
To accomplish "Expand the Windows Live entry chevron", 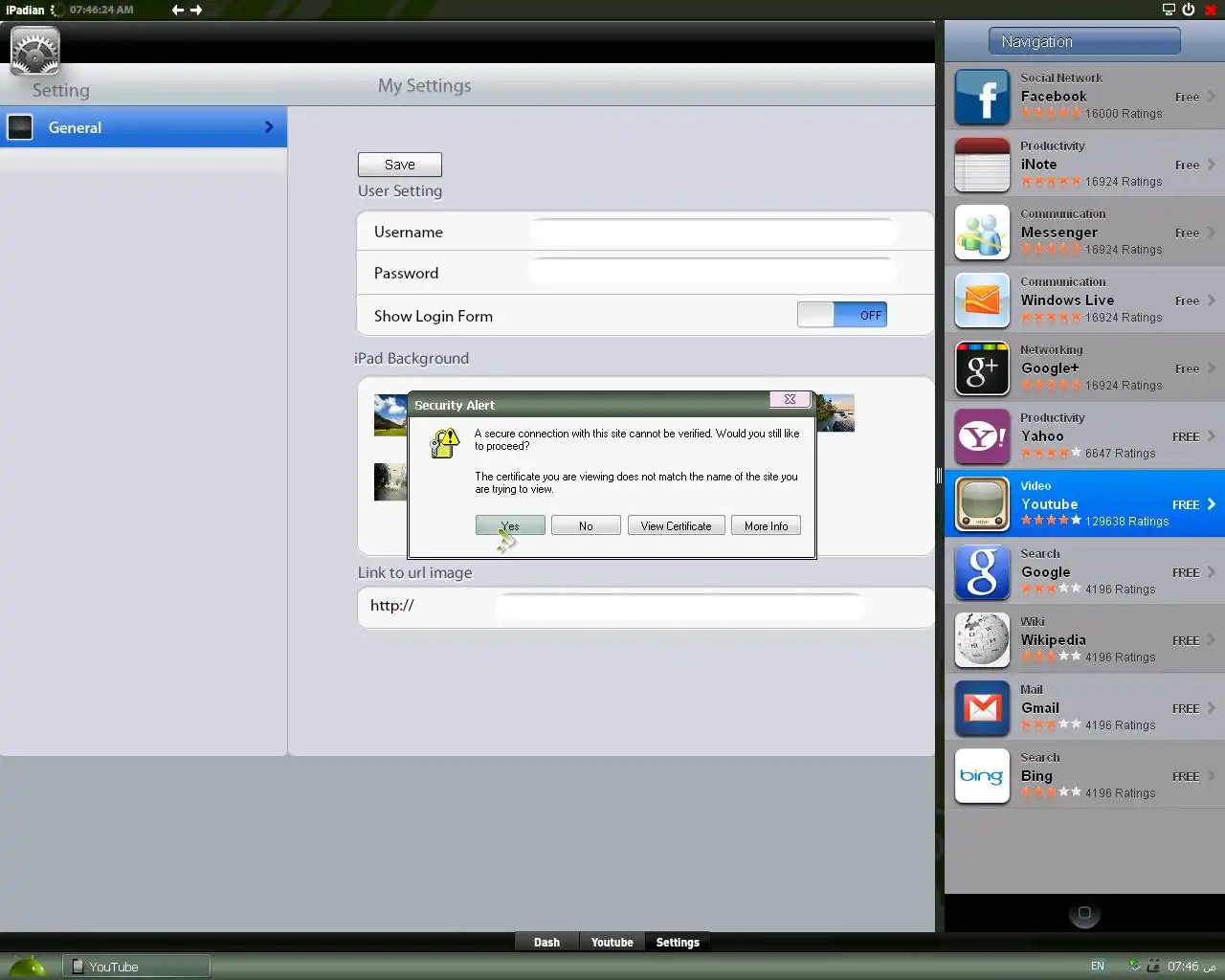I will pos(1212,301).
